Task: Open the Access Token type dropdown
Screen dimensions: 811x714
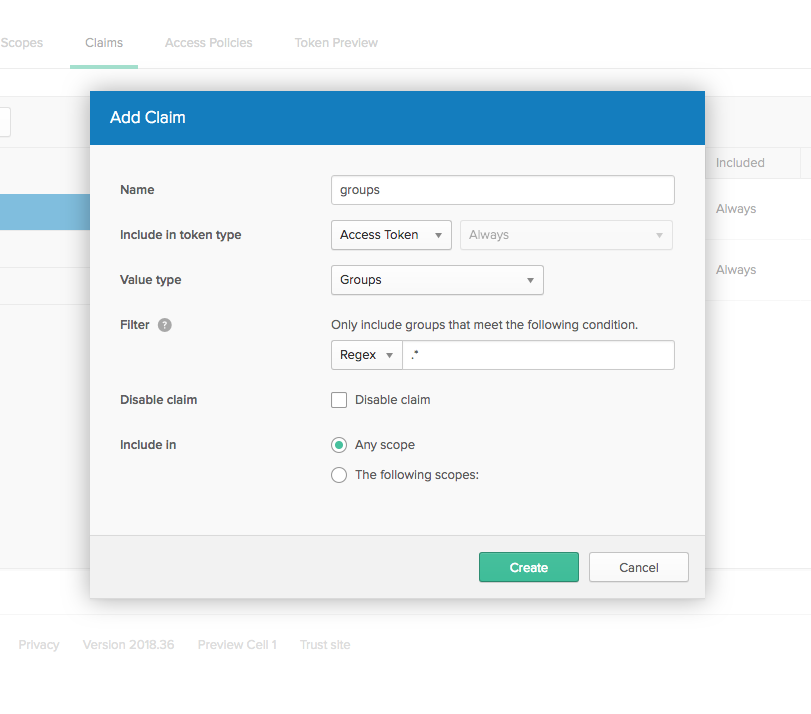Action: pos(390,235)
